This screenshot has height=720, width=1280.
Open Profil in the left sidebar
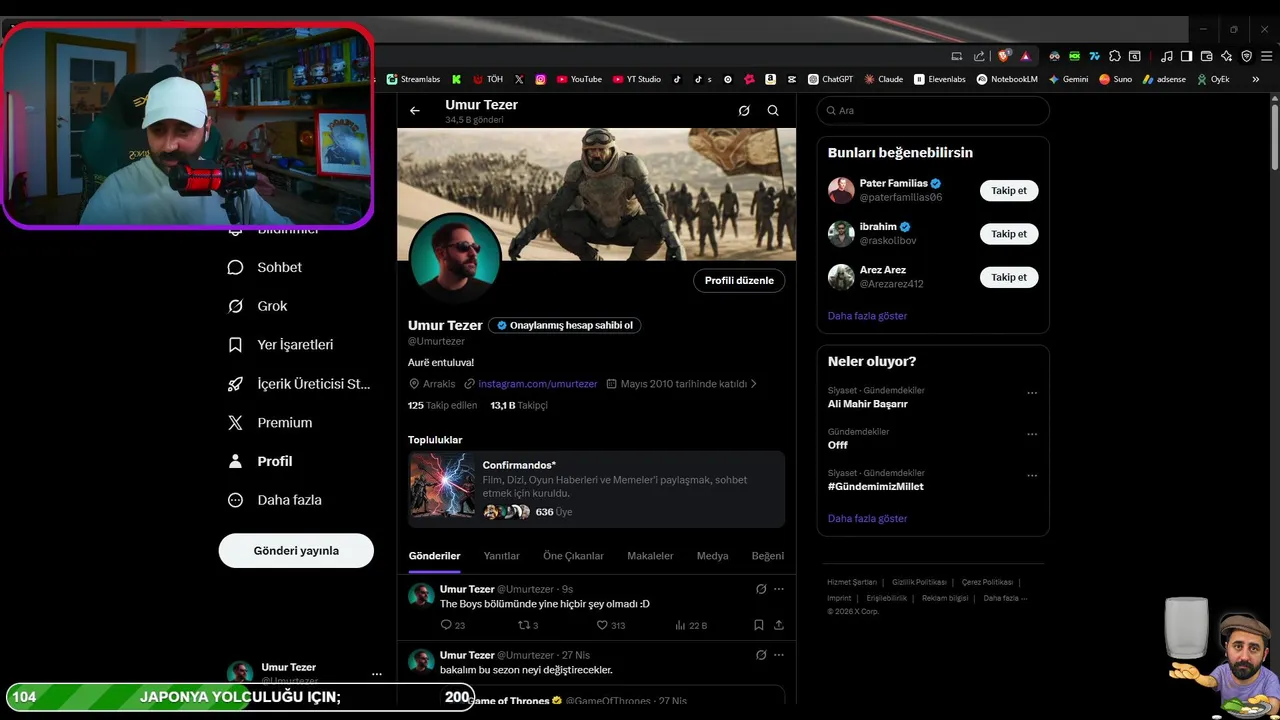coord(260,461)
